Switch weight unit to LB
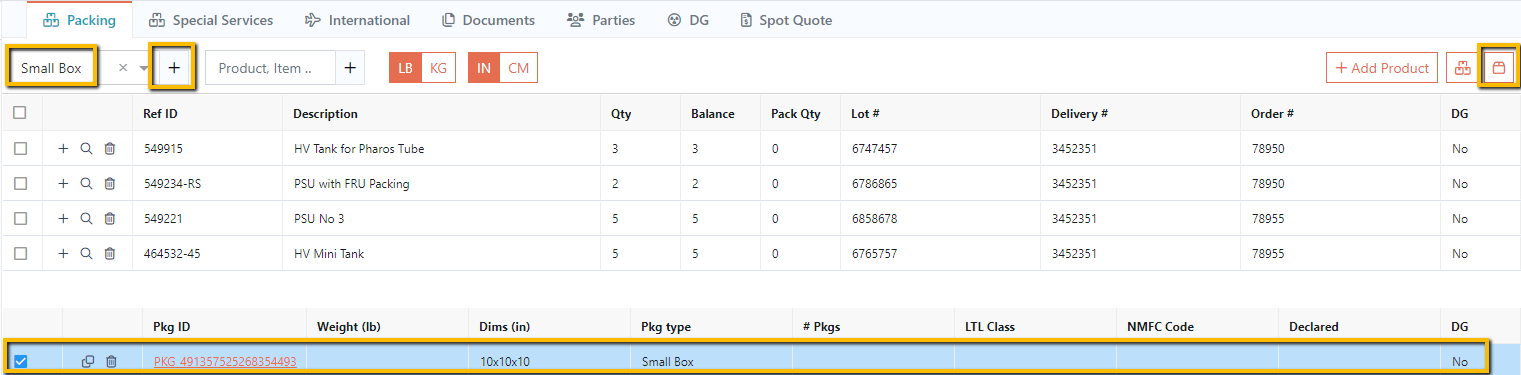Screen dimensions: 1521x375 point(405,68)
